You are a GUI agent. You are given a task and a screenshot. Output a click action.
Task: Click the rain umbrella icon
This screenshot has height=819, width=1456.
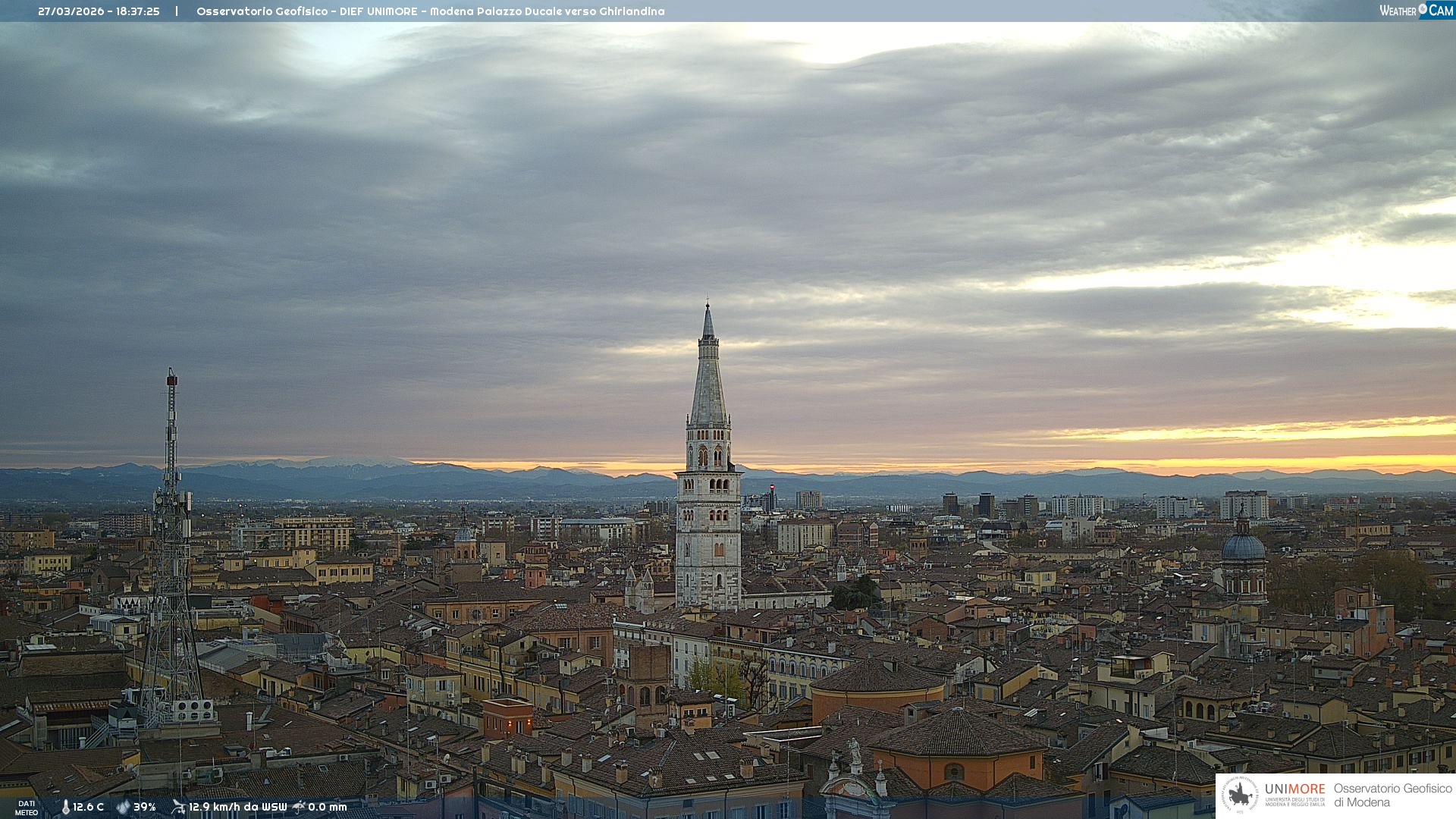(x=299, y=807)
